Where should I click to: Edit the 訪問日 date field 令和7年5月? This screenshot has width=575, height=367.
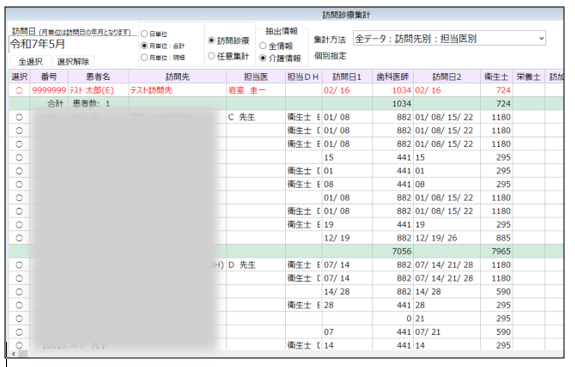[73, 44]
